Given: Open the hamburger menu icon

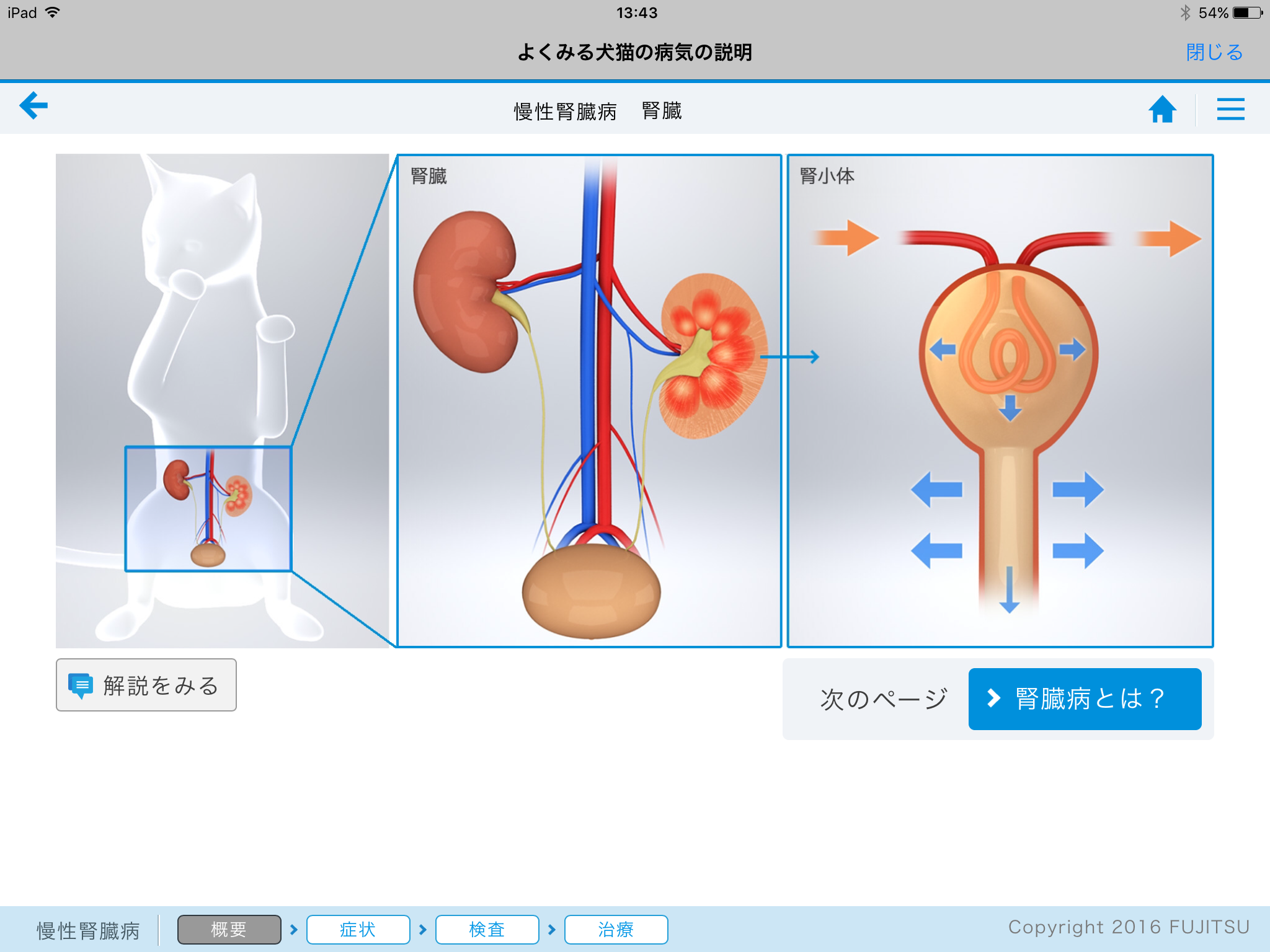Looking at the screenshot, I should [x=1230, y=109].
